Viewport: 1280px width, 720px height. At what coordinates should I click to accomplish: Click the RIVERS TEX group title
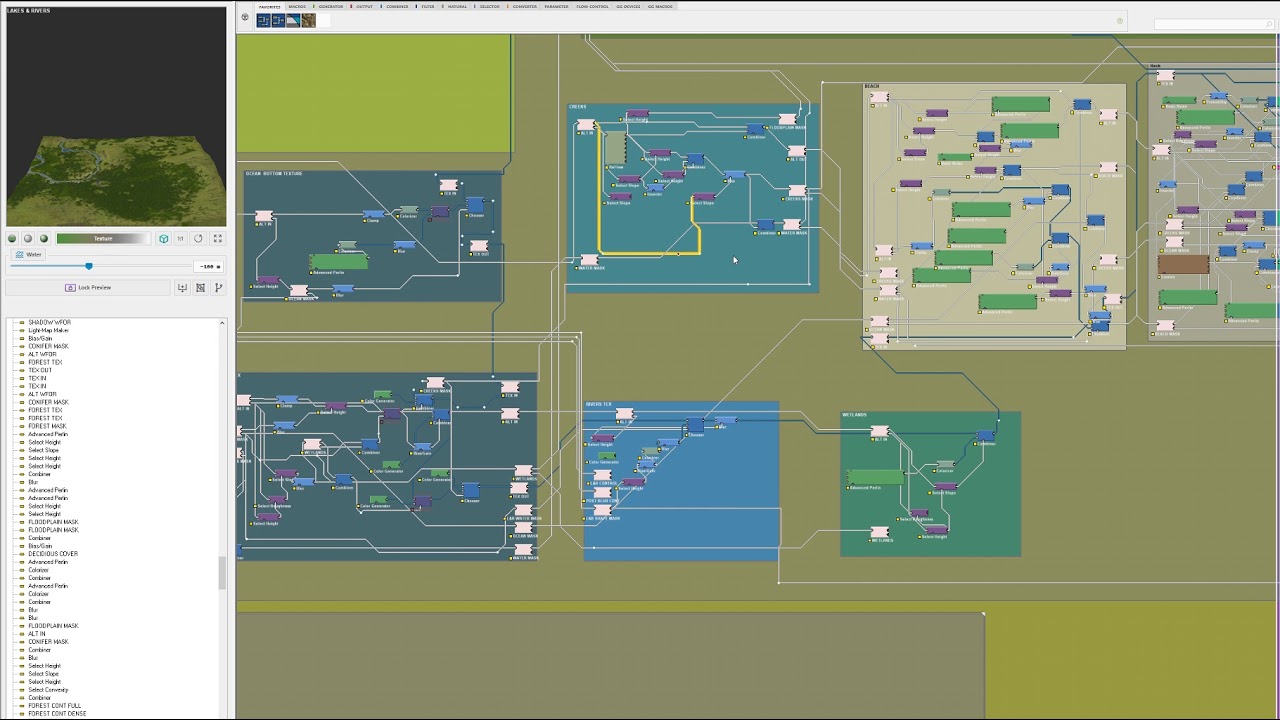(598, 405)
